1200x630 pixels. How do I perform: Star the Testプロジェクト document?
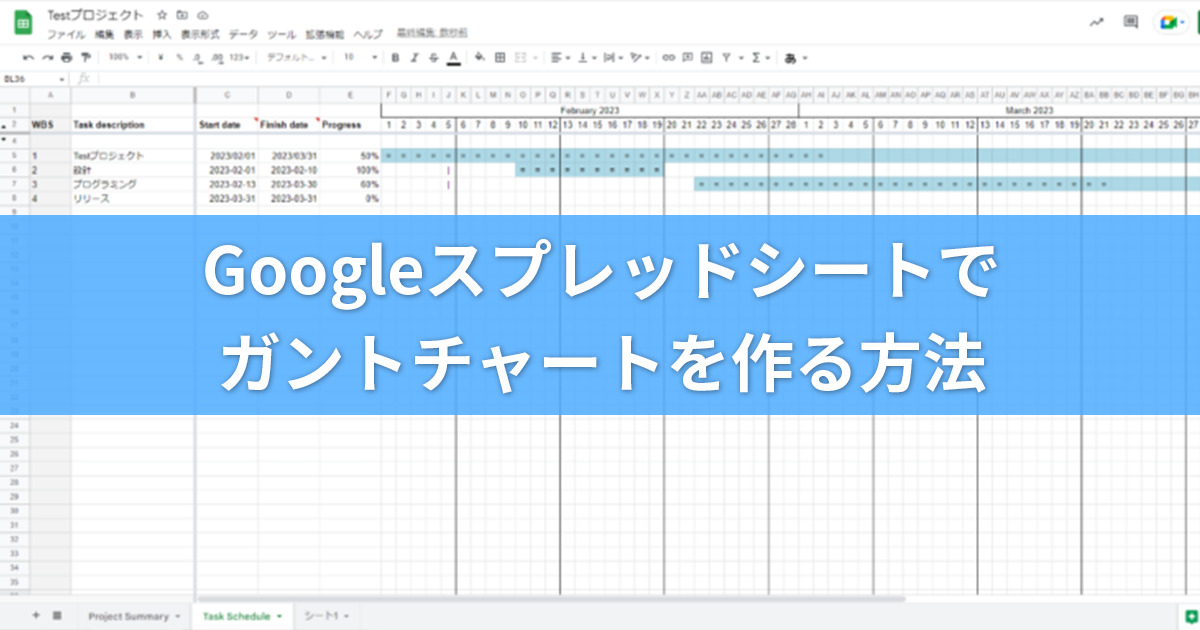161,16
